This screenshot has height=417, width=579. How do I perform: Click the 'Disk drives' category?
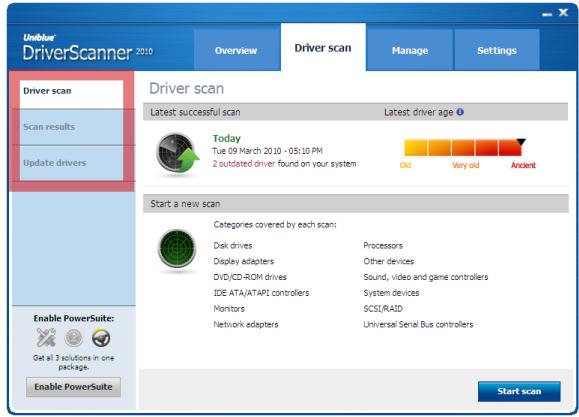click(233, 246)
